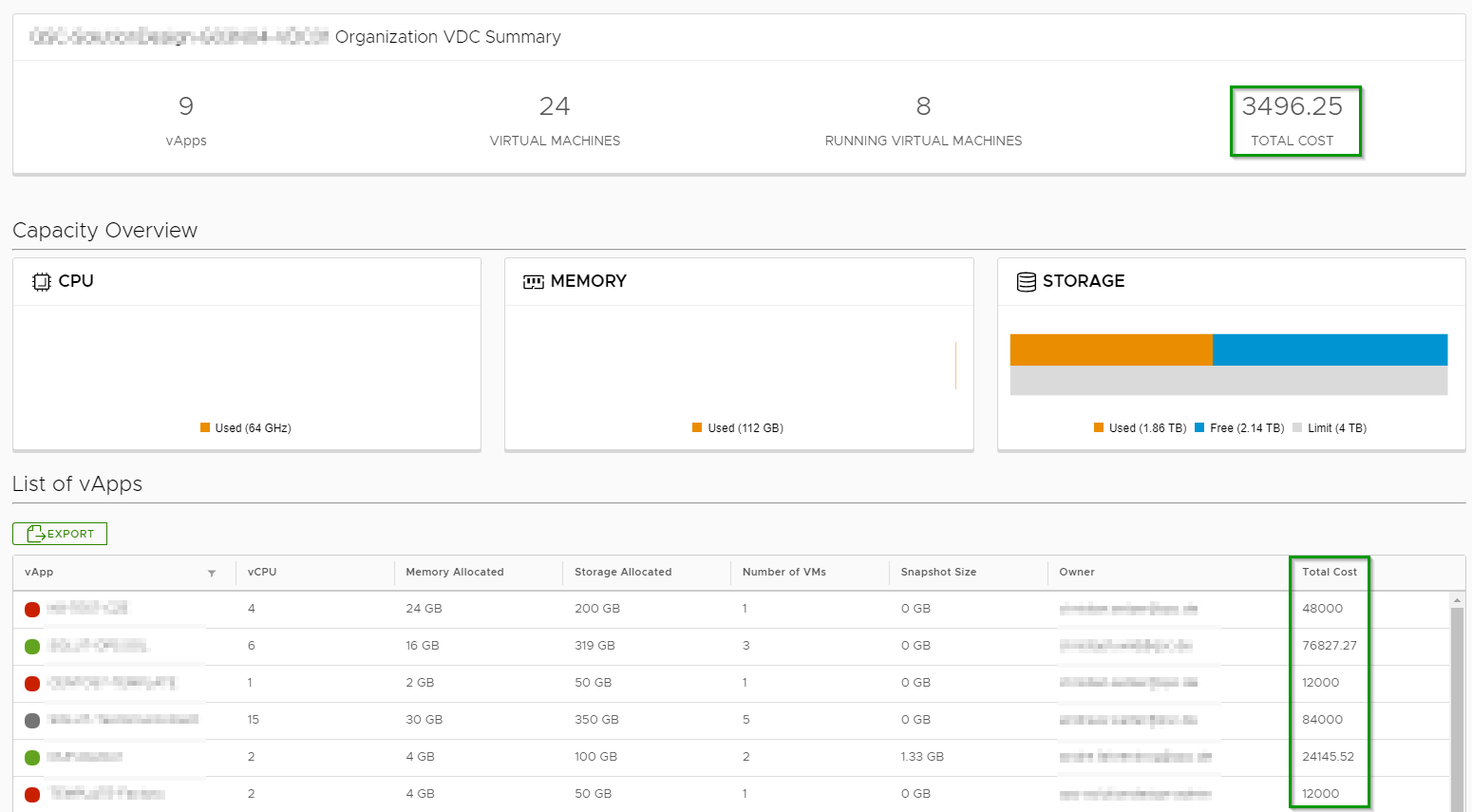The height and width of the screenshot is (812, 1472).
Task: Click the red status icon on the 1 vCPU row
Action: pyautogui.click(x=32, y=684)
